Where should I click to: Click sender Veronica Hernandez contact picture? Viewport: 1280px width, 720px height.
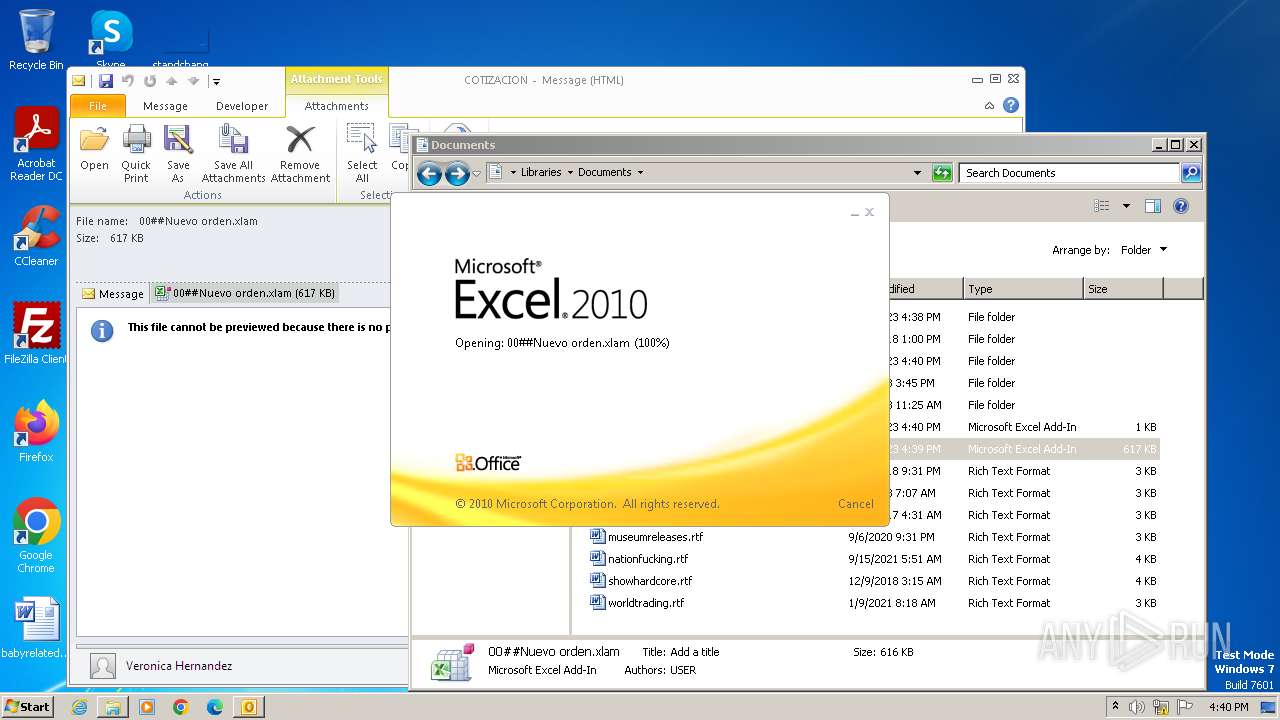pyautogui.click(x=102, y=666)
